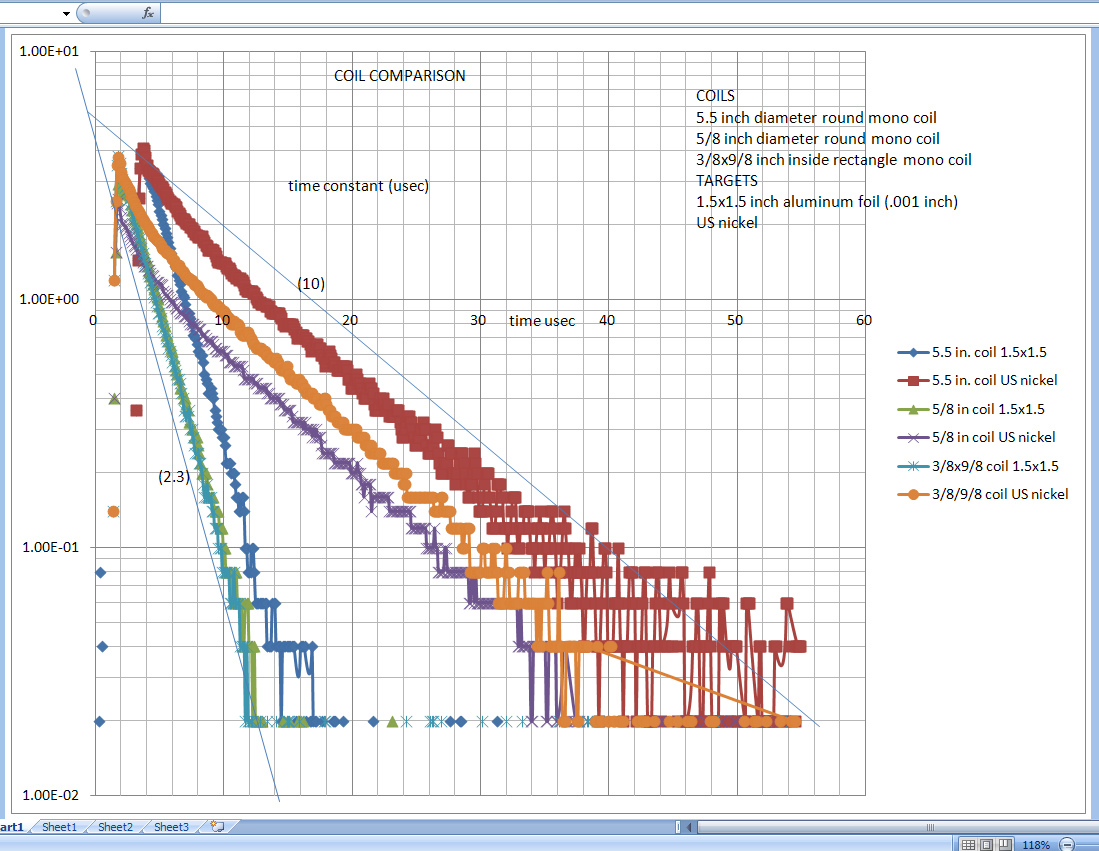Click the '(2.3)' time constant annotation
This screenshot has width=1099, height=851.
pyautogui.click(x=174, y=477)
